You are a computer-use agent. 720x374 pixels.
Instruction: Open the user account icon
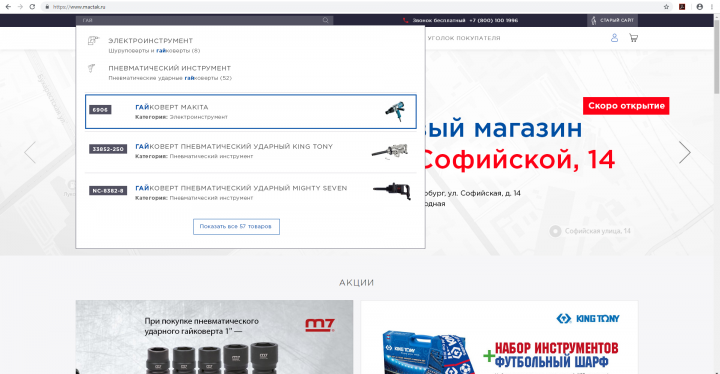(614, 38)
